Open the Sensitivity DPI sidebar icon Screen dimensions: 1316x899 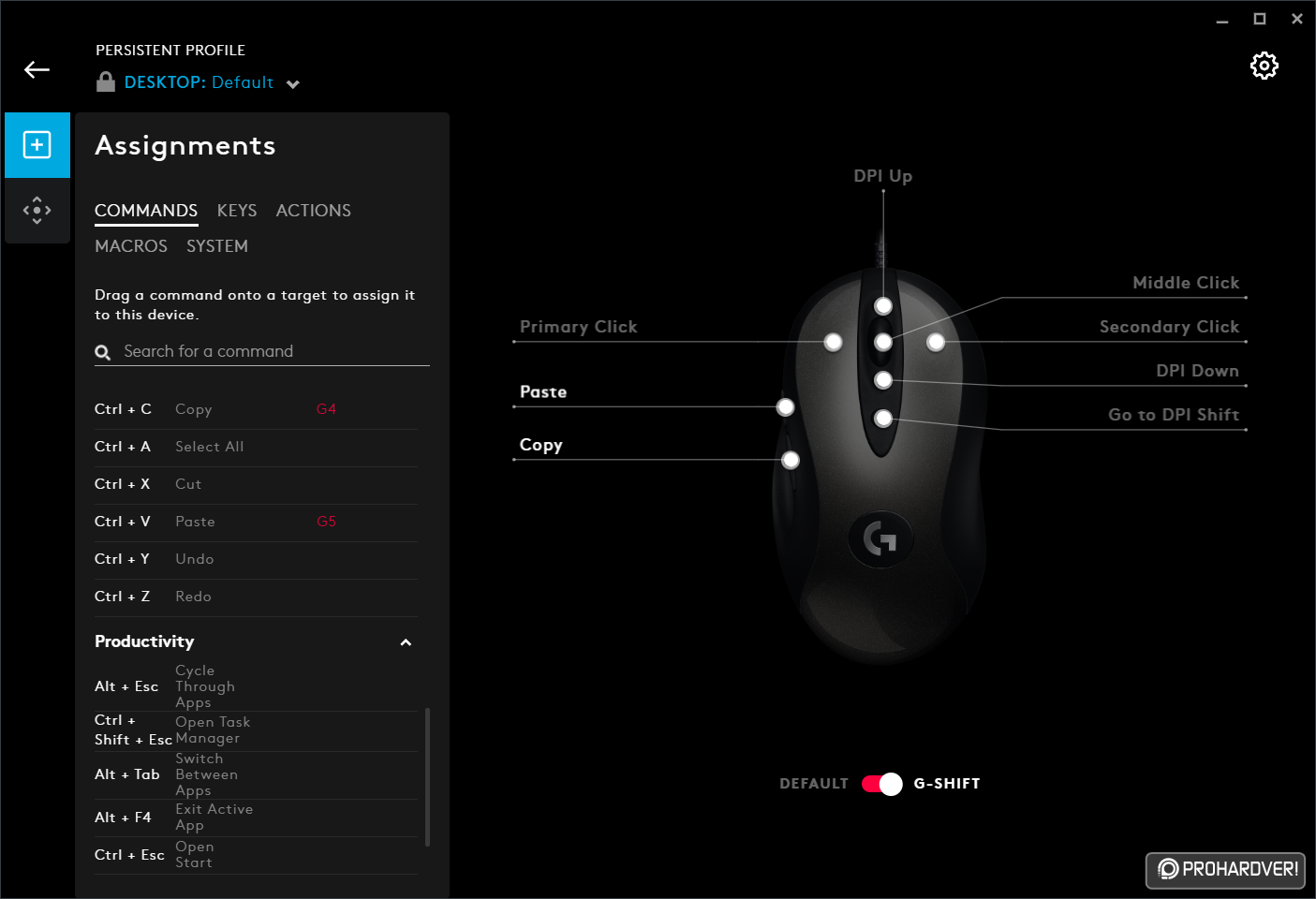click(37, 210)
